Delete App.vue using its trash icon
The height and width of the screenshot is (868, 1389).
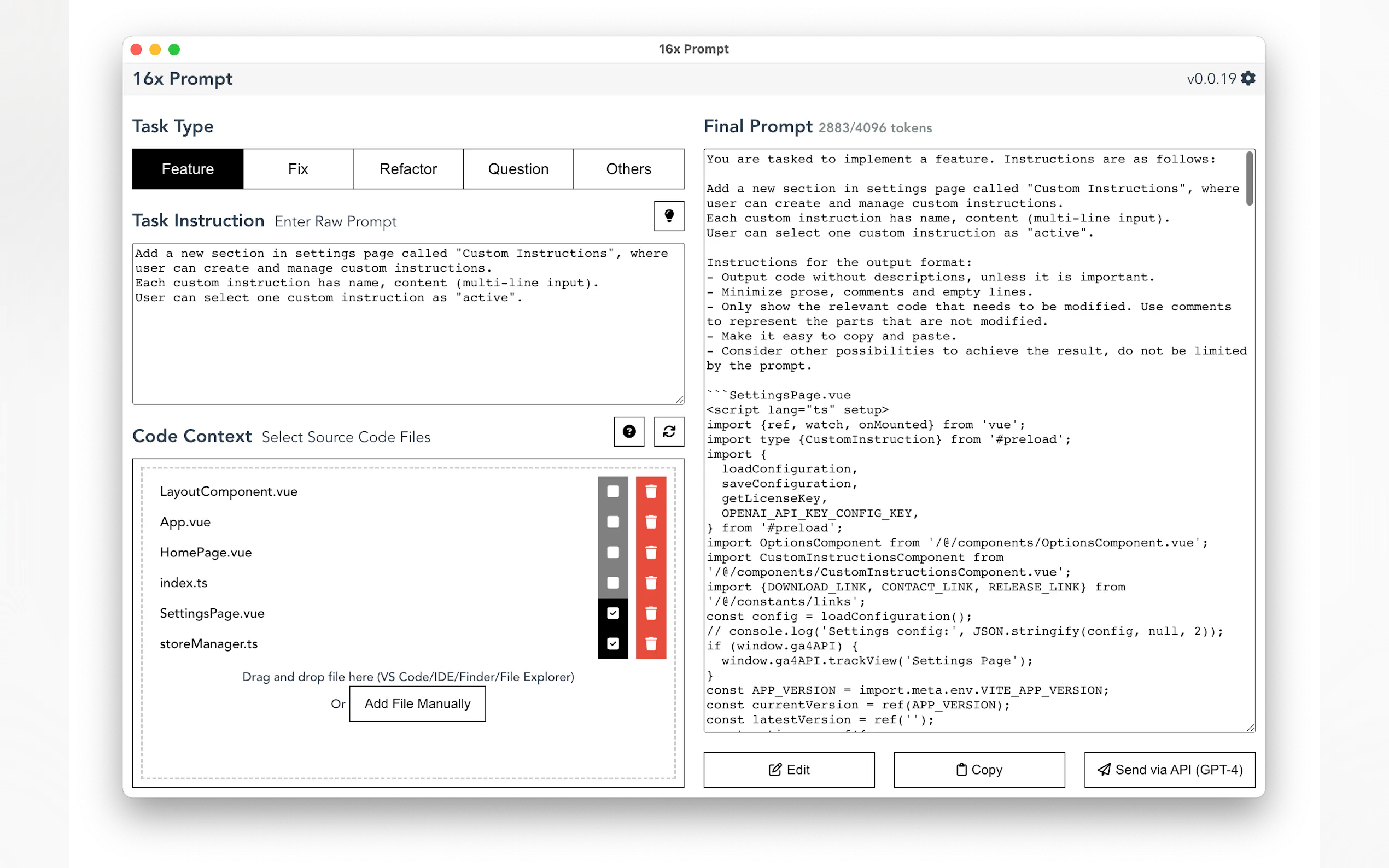[651, 522]
